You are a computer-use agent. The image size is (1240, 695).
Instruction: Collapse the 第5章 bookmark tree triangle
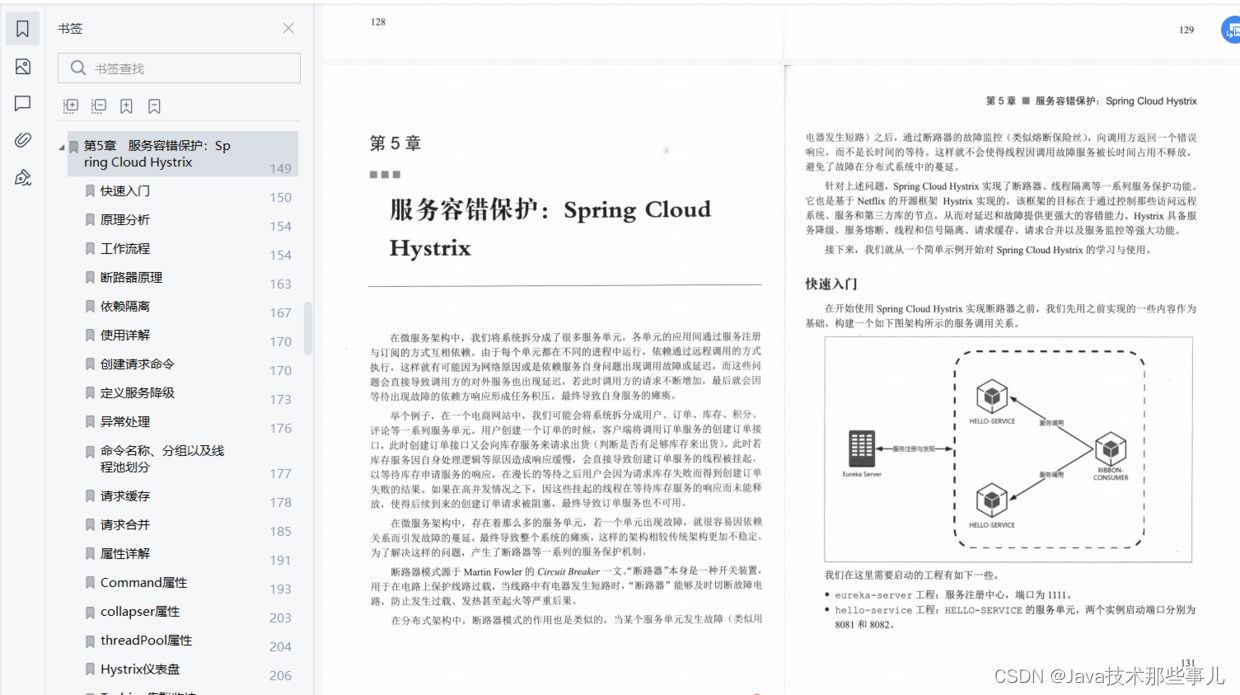61,147
